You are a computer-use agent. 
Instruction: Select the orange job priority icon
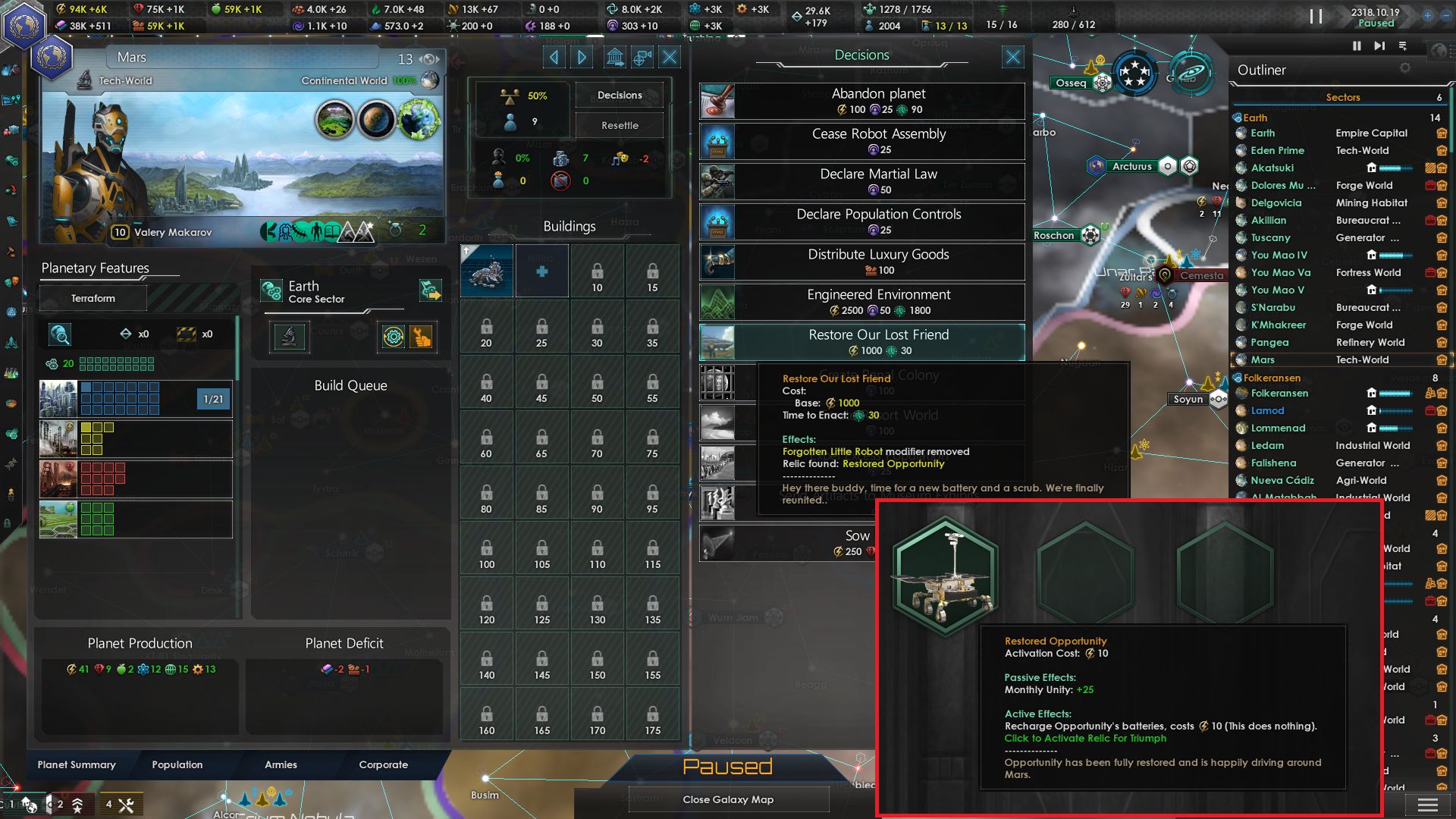click(x=421, y=337)
